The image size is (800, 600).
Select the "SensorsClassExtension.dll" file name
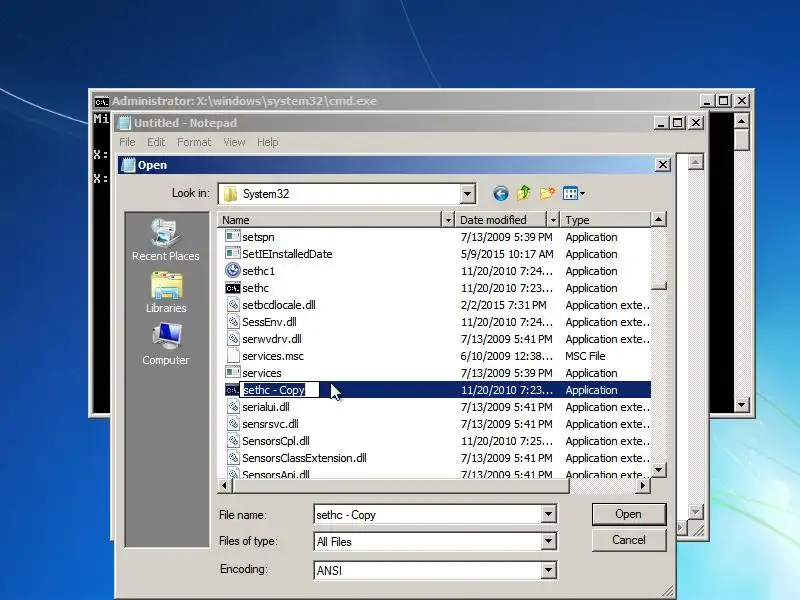pos(304,458)
